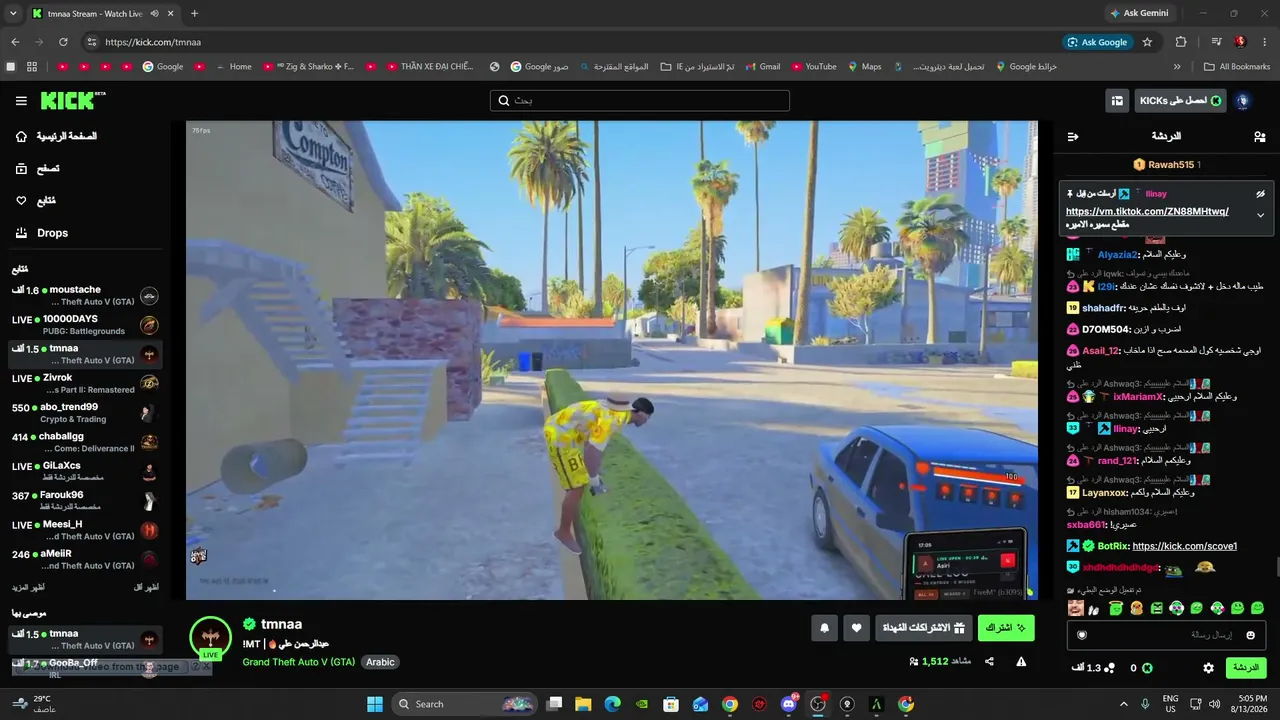Viewport: 1280px width, 720px height.
Task: Open GooBa_Off recommended channel
Action: coord(85,668)
